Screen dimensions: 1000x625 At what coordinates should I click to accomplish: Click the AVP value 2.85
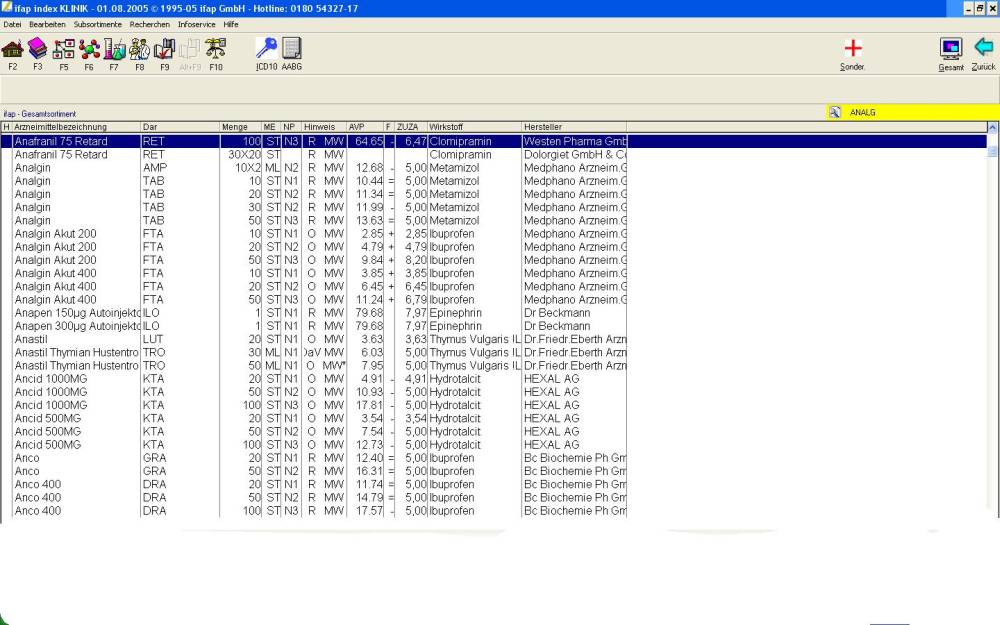pos(372,234)
